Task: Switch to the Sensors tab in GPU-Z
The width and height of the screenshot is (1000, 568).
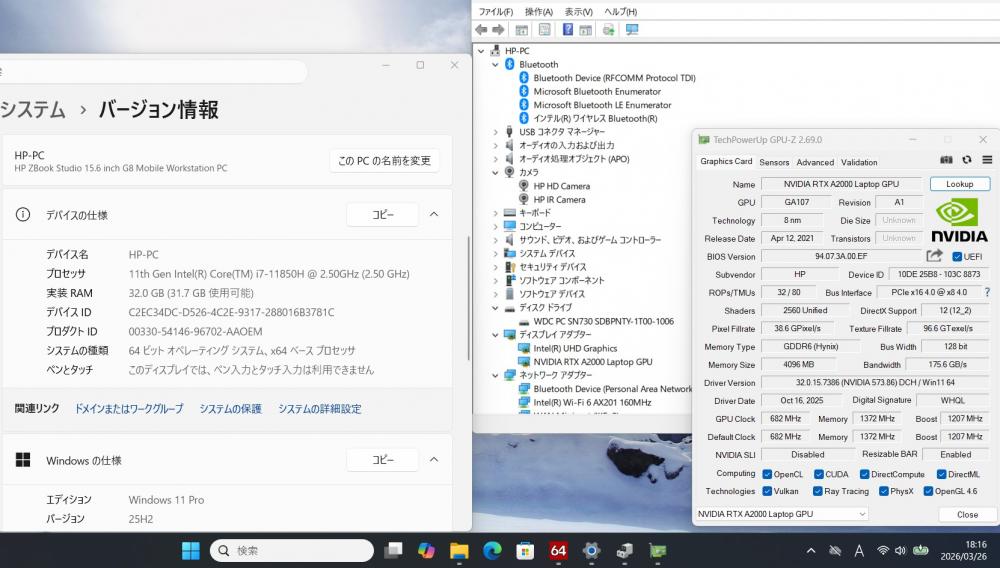Action: pyautogui.click(x=774, y=163)
